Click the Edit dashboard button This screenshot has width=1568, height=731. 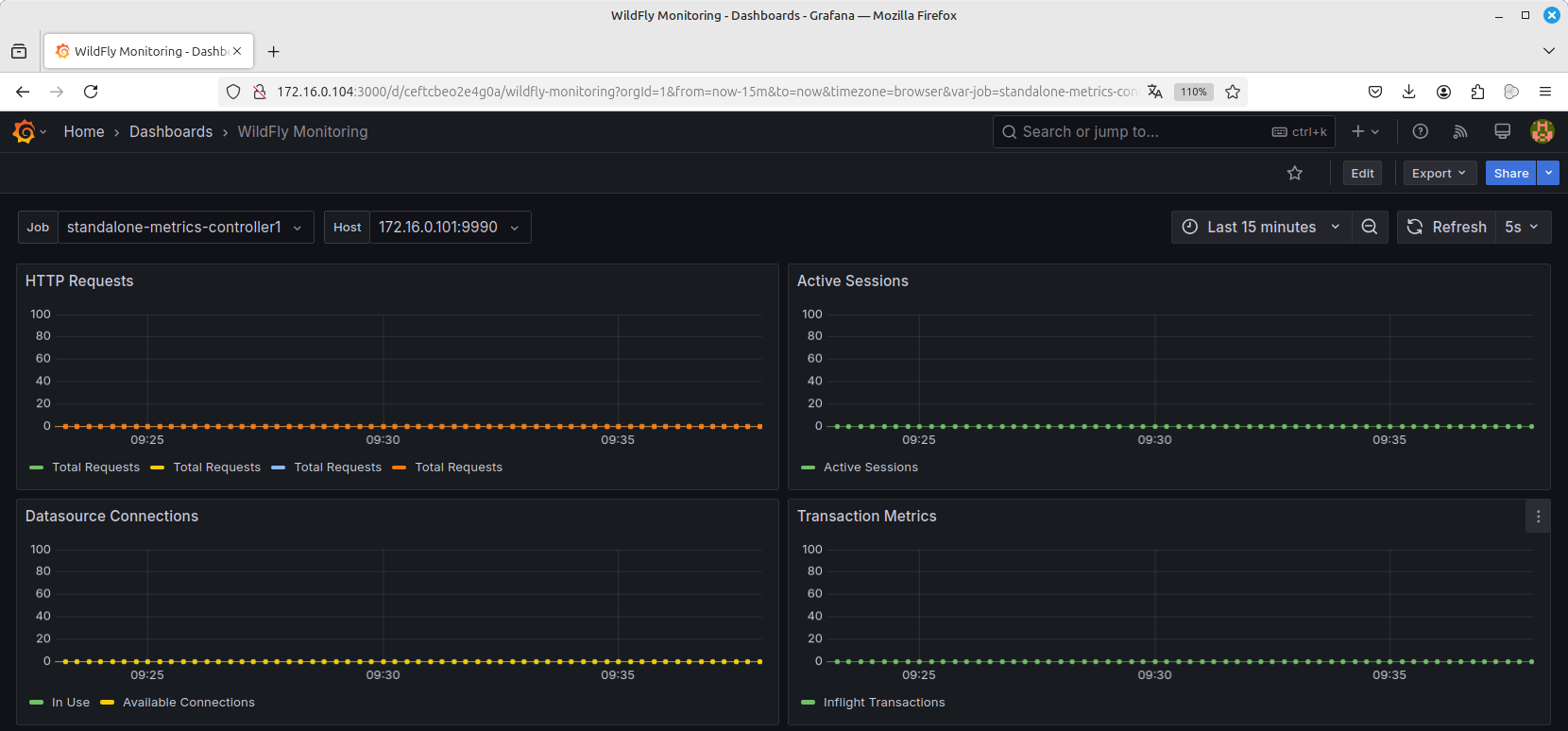point(1362,173)
